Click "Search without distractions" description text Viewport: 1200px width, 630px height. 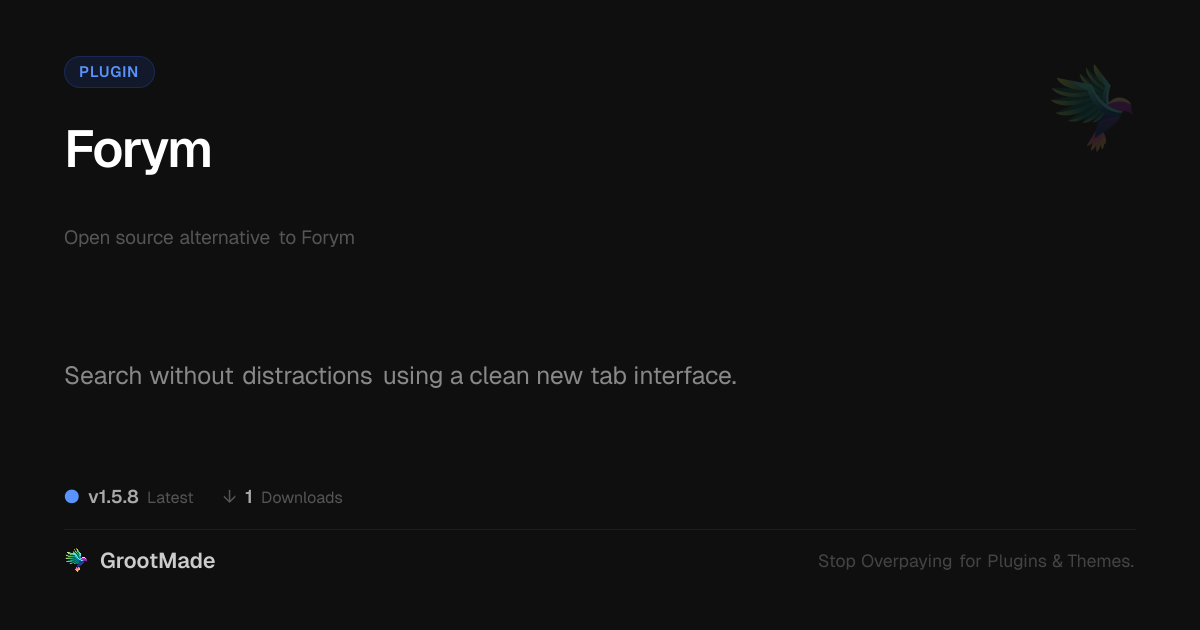coord(218,376)
